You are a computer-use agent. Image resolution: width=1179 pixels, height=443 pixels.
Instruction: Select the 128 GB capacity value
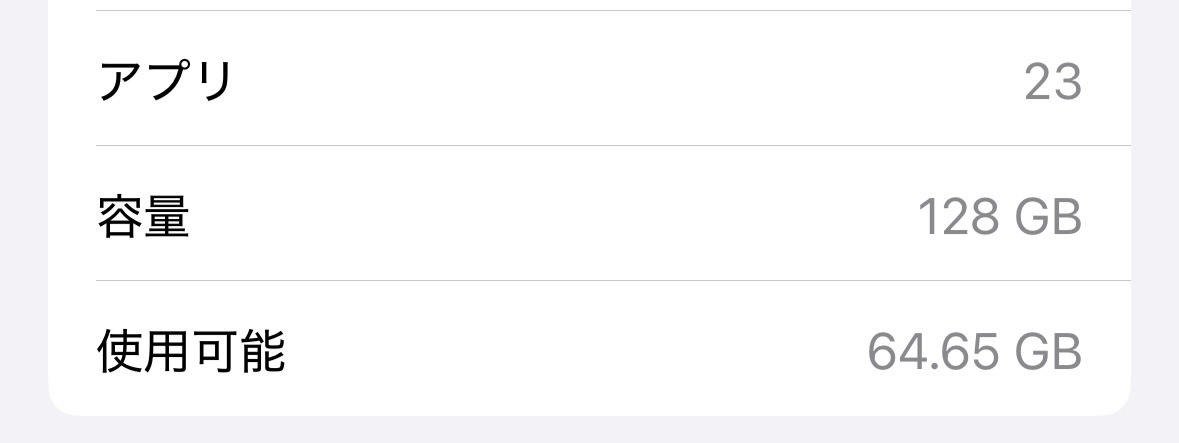[999, 217]
